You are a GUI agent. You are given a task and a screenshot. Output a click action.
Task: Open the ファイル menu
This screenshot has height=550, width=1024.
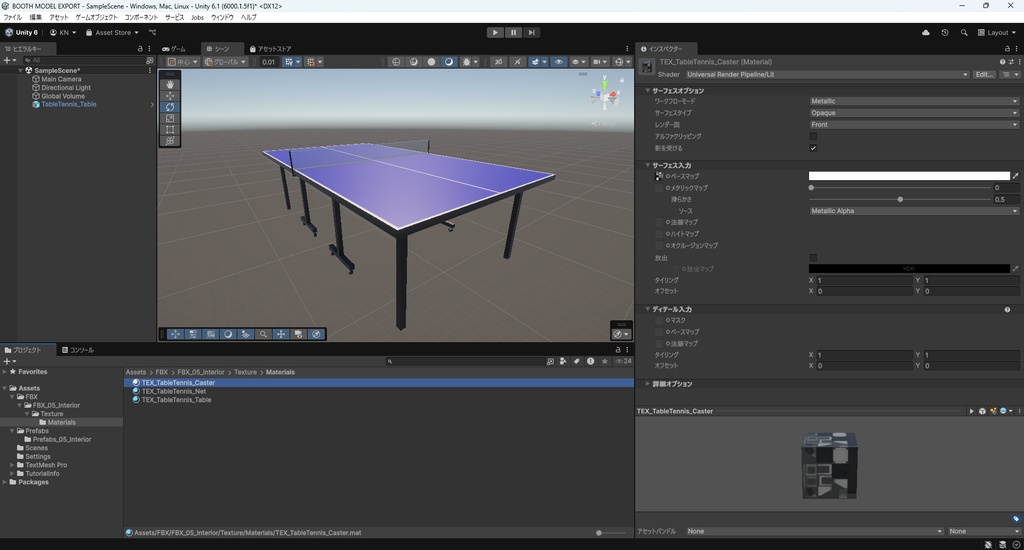[12, 18]
